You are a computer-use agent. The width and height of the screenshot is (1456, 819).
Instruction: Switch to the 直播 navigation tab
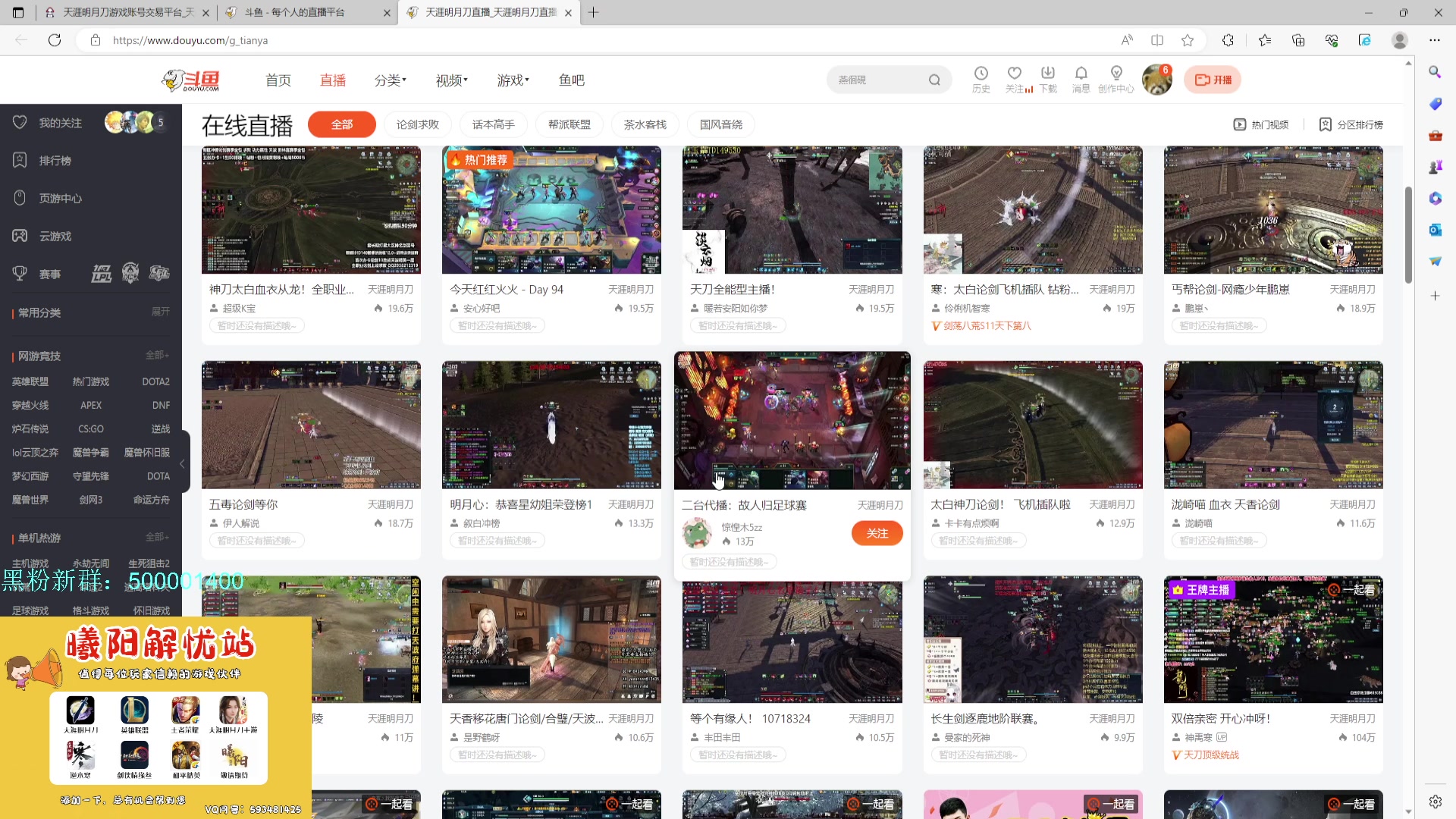tap(332, 80)
